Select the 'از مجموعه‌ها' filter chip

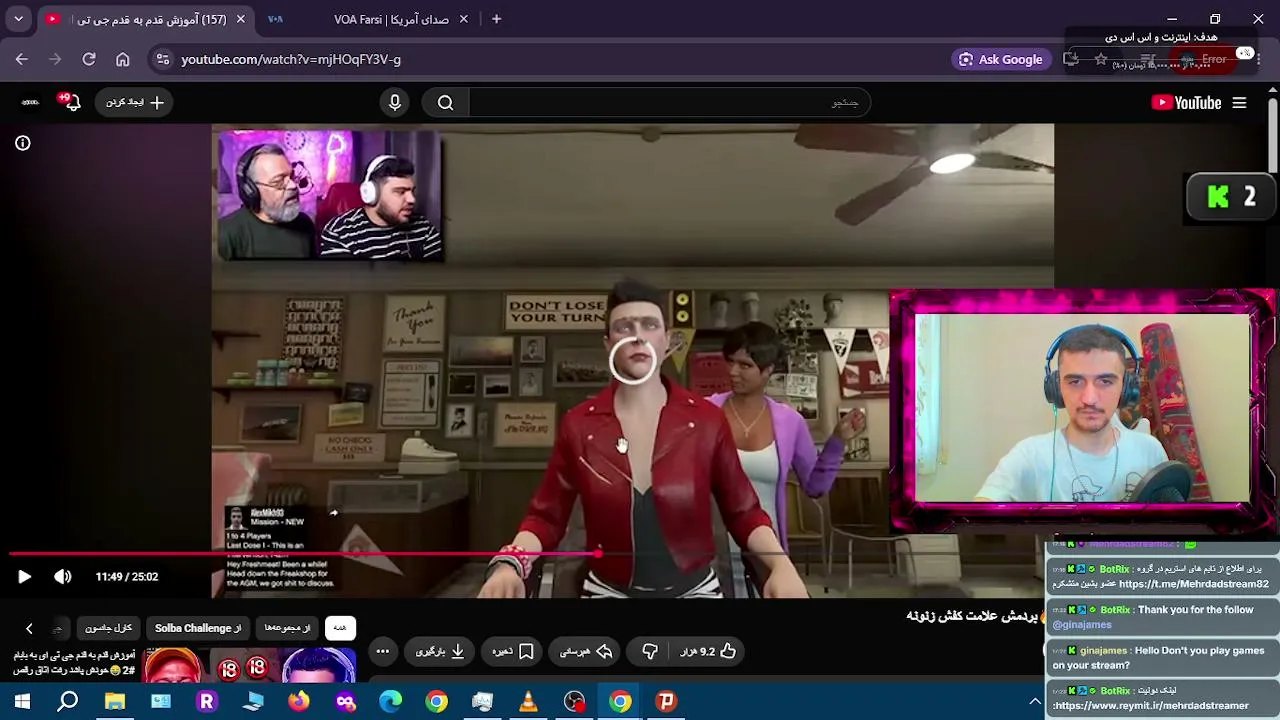click(287, 628)
